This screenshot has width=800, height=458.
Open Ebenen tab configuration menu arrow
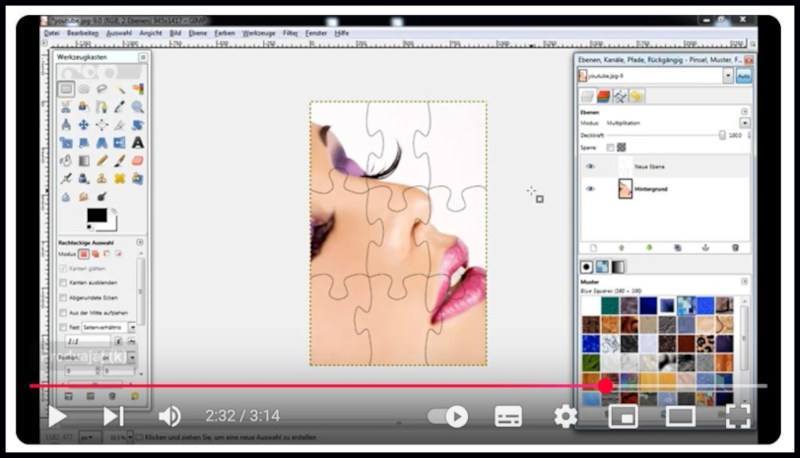click(744, 112)
